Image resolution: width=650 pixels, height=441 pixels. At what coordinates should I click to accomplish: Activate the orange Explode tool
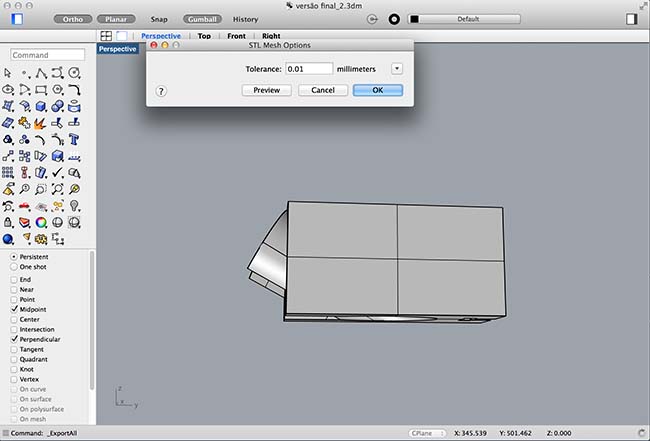click(x=40, y=123)
